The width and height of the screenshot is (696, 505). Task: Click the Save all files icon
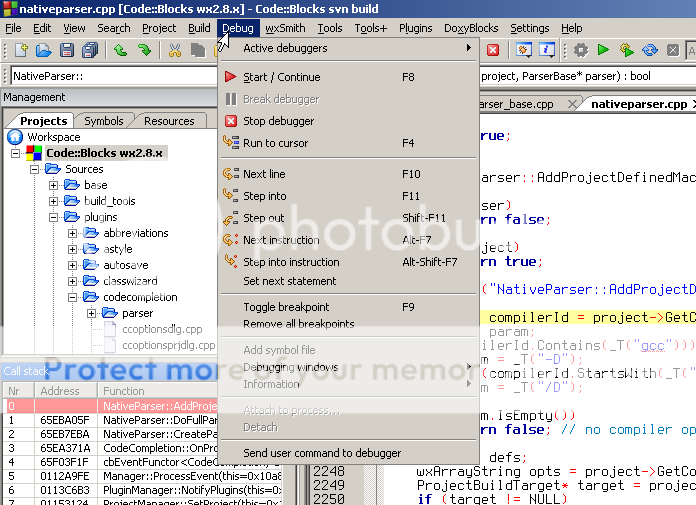pyautogui.click(x=90, y=50)
